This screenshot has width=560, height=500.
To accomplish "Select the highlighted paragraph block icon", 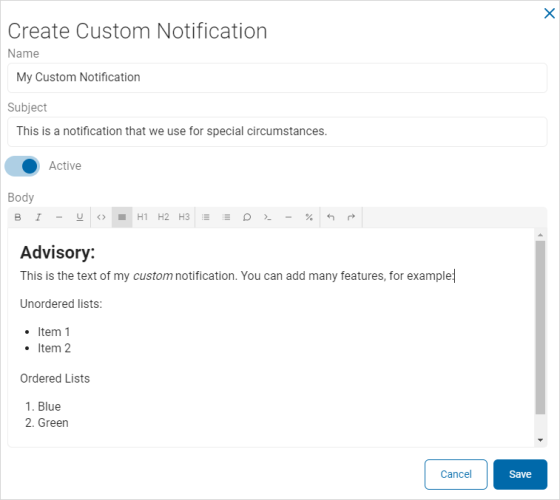I will [122, 217].
